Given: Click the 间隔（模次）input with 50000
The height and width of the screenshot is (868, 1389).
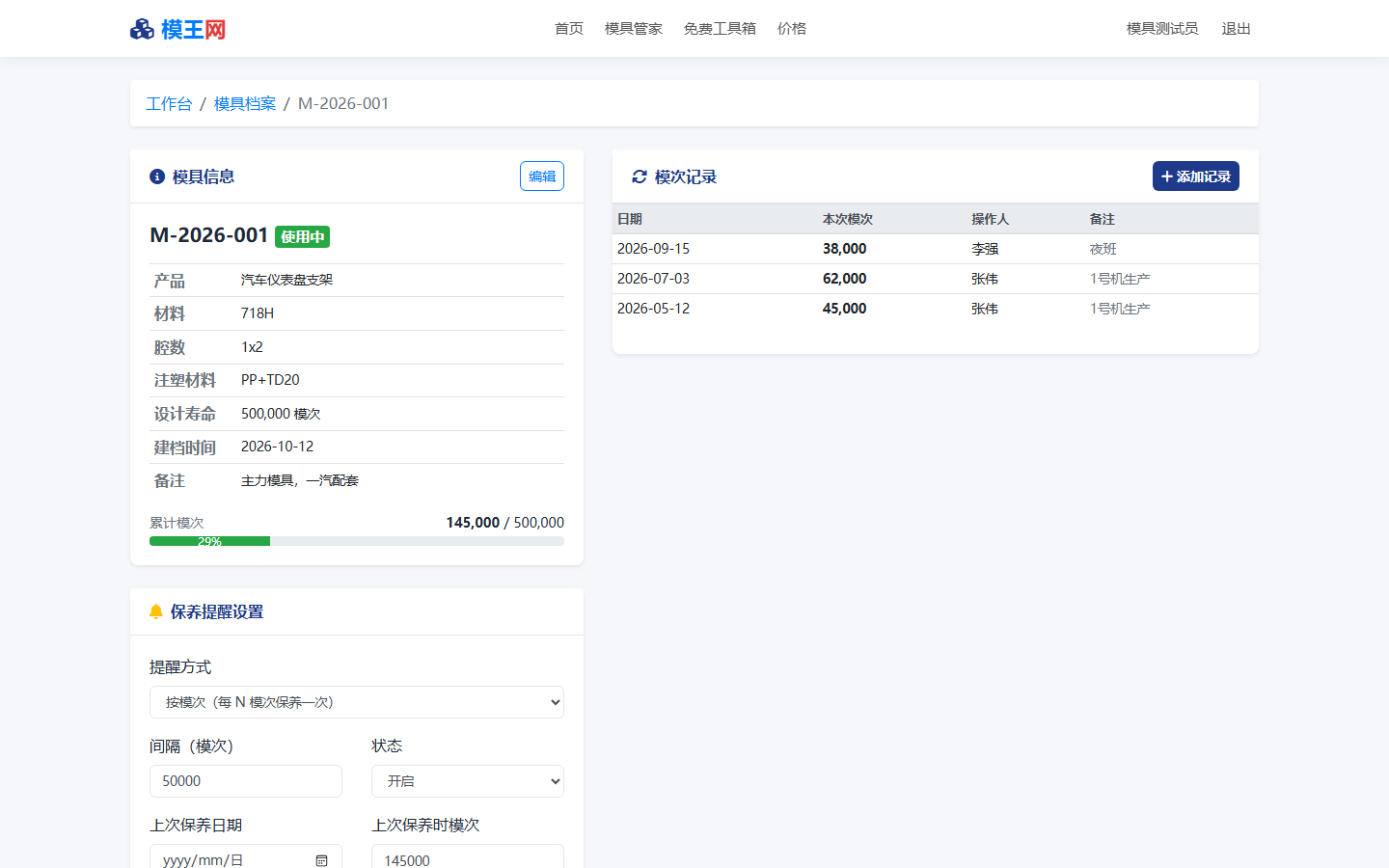Looking at the screenshot, I should point(246,781).
